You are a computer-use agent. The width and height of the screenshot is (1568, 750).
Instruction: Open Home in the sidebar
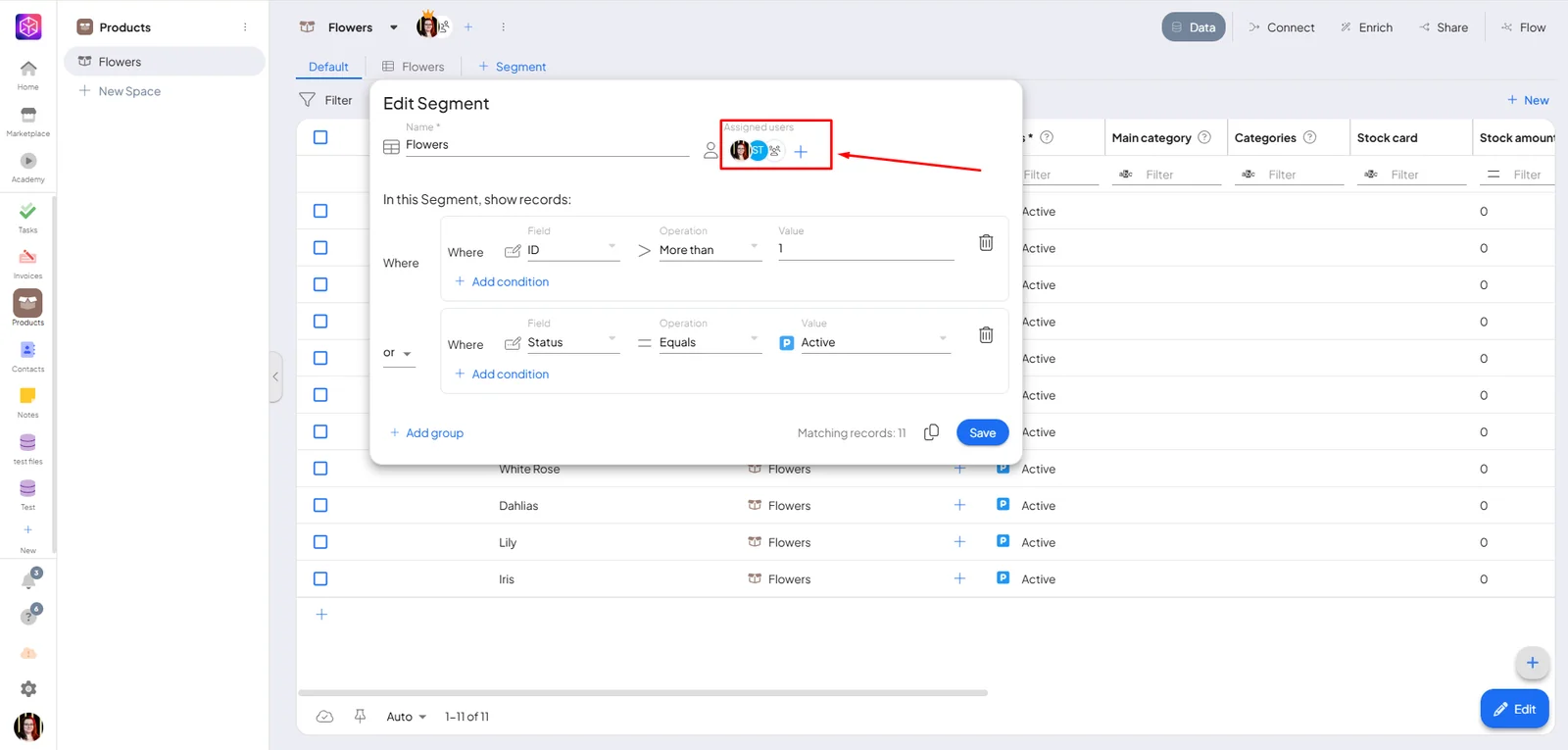click(x=28, y=75)
